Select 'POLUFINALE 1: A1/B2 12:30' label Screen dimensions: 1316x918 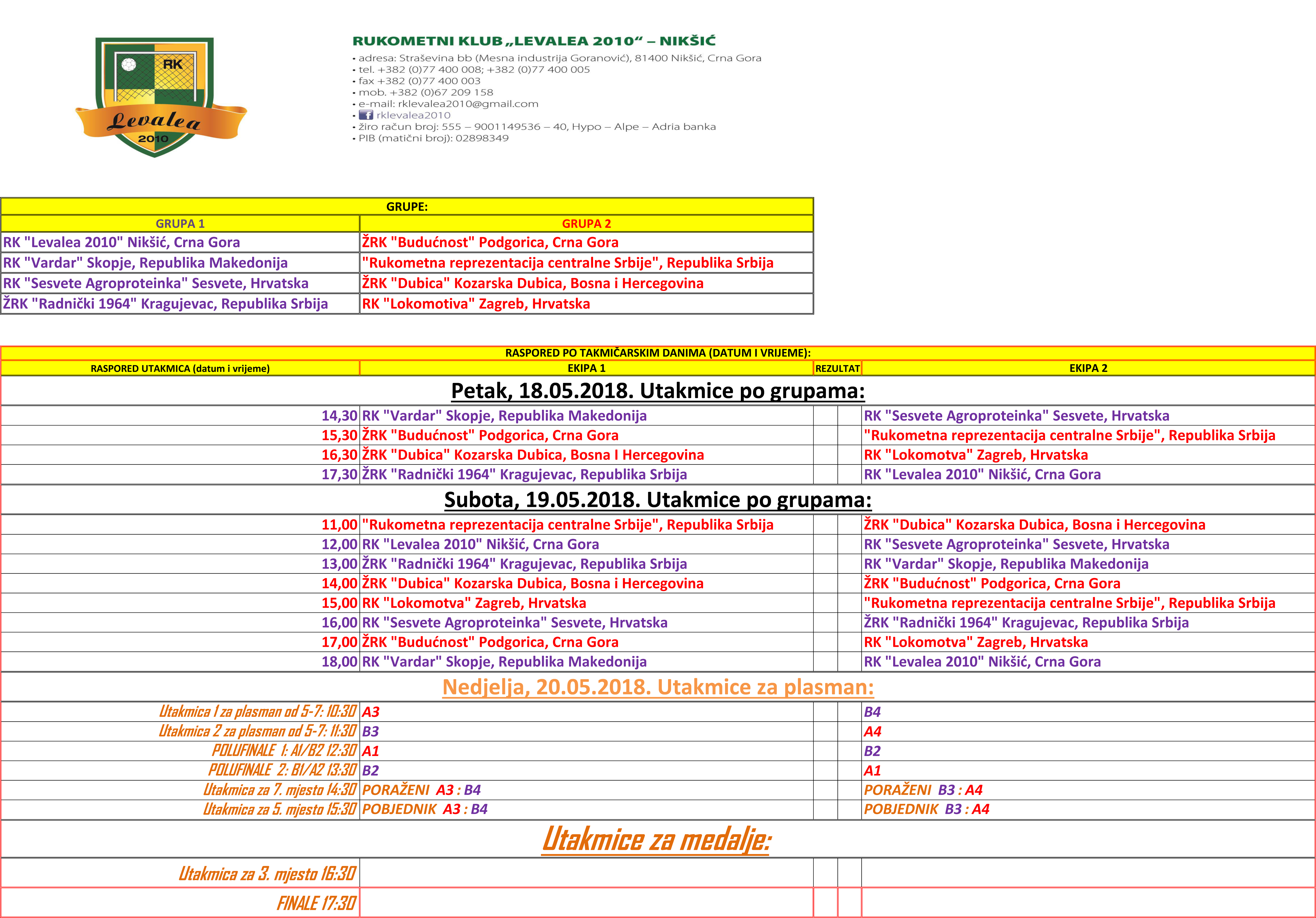point(284,751)
